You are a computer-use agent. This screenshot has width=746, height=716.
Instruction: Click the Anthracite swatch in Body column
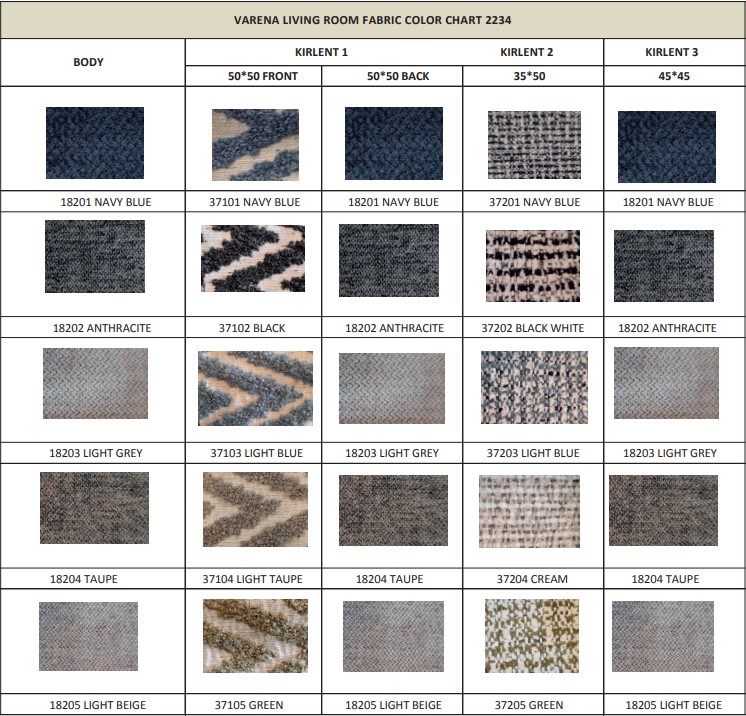pyautogui.click(x=95, y=257)
